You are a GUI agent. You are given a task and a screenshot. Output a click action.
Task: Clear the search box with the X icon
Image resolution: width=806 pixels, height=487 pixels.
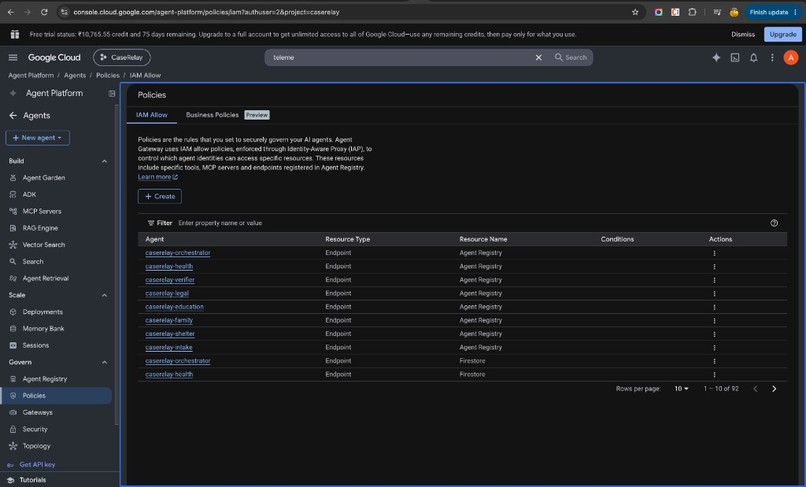pyautogui.click(x=539, y=58)
